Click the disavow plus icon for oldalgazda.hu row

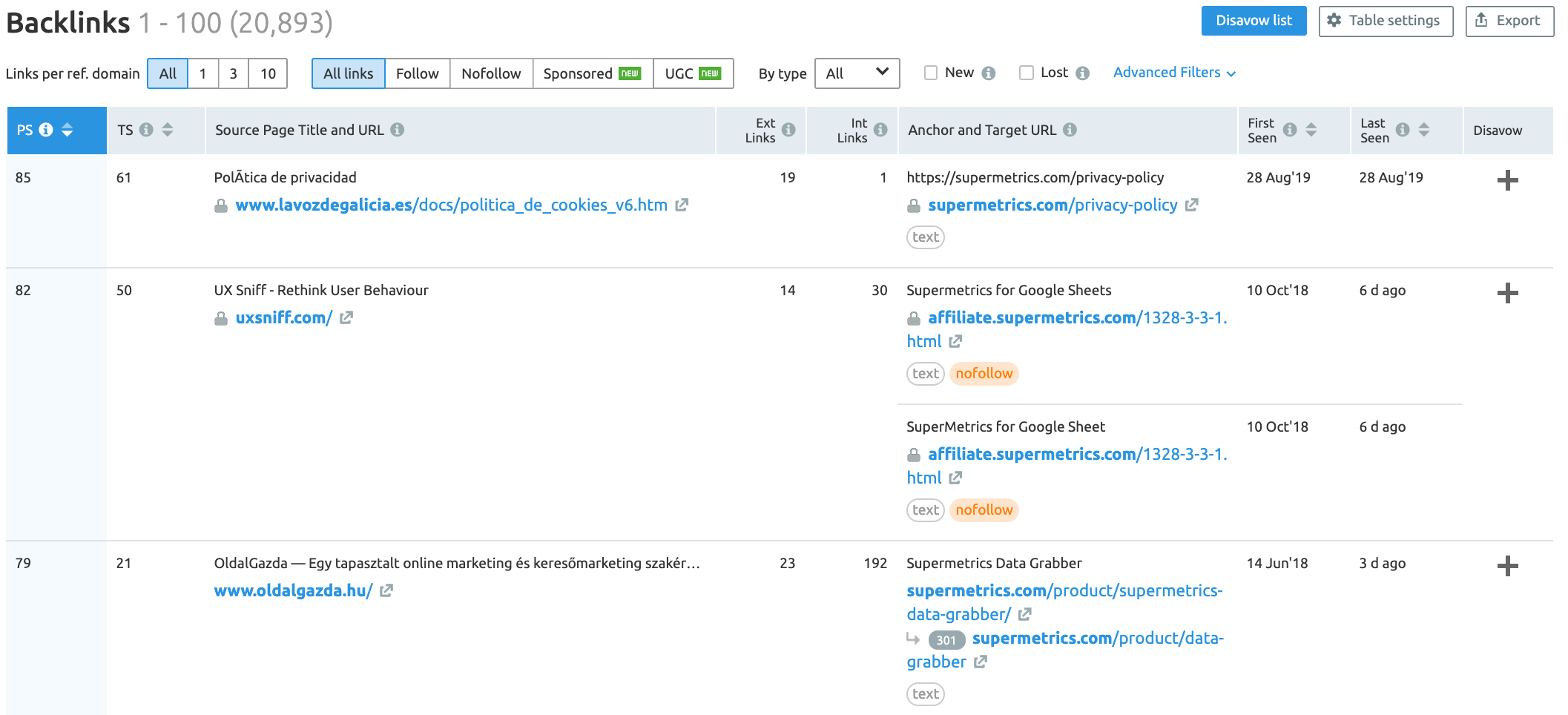1507,566
